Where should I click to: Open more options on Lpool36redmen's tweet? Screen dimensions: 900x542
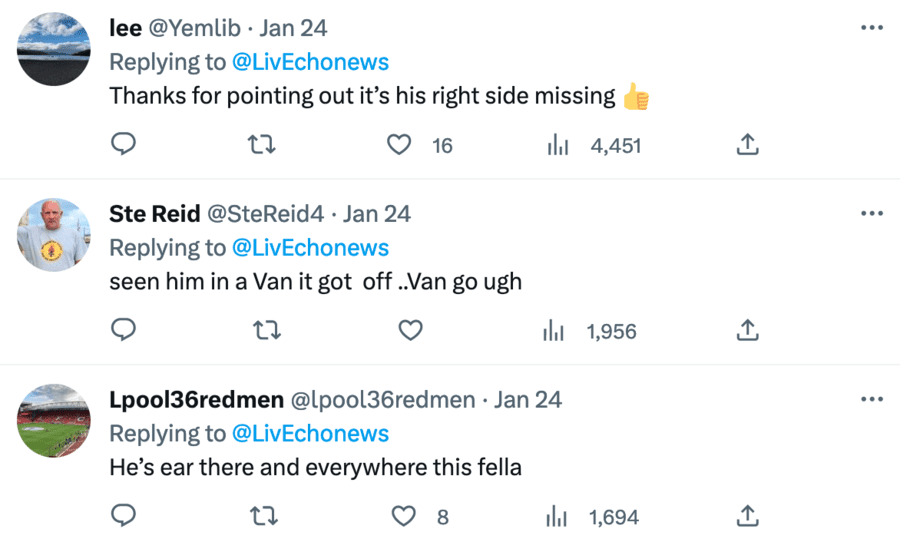(872, 400)
